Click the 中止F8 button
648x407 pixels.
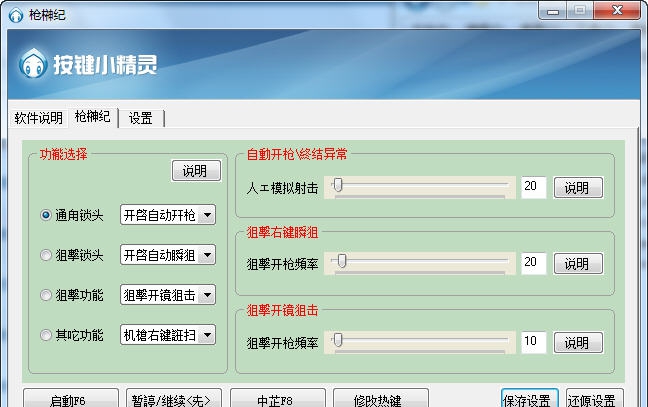pyautogui.click(x=277, y=399)
